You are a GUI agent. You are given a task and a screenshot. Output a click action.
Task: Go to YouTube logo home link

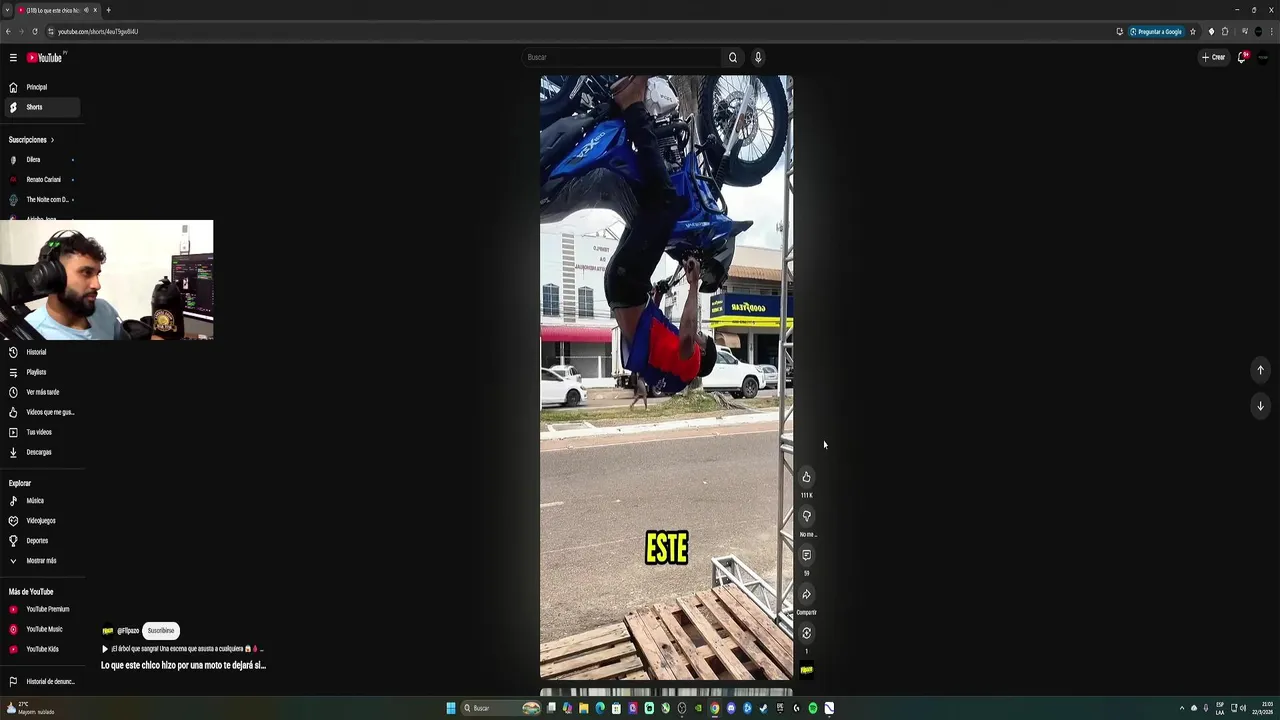point(45,58)
